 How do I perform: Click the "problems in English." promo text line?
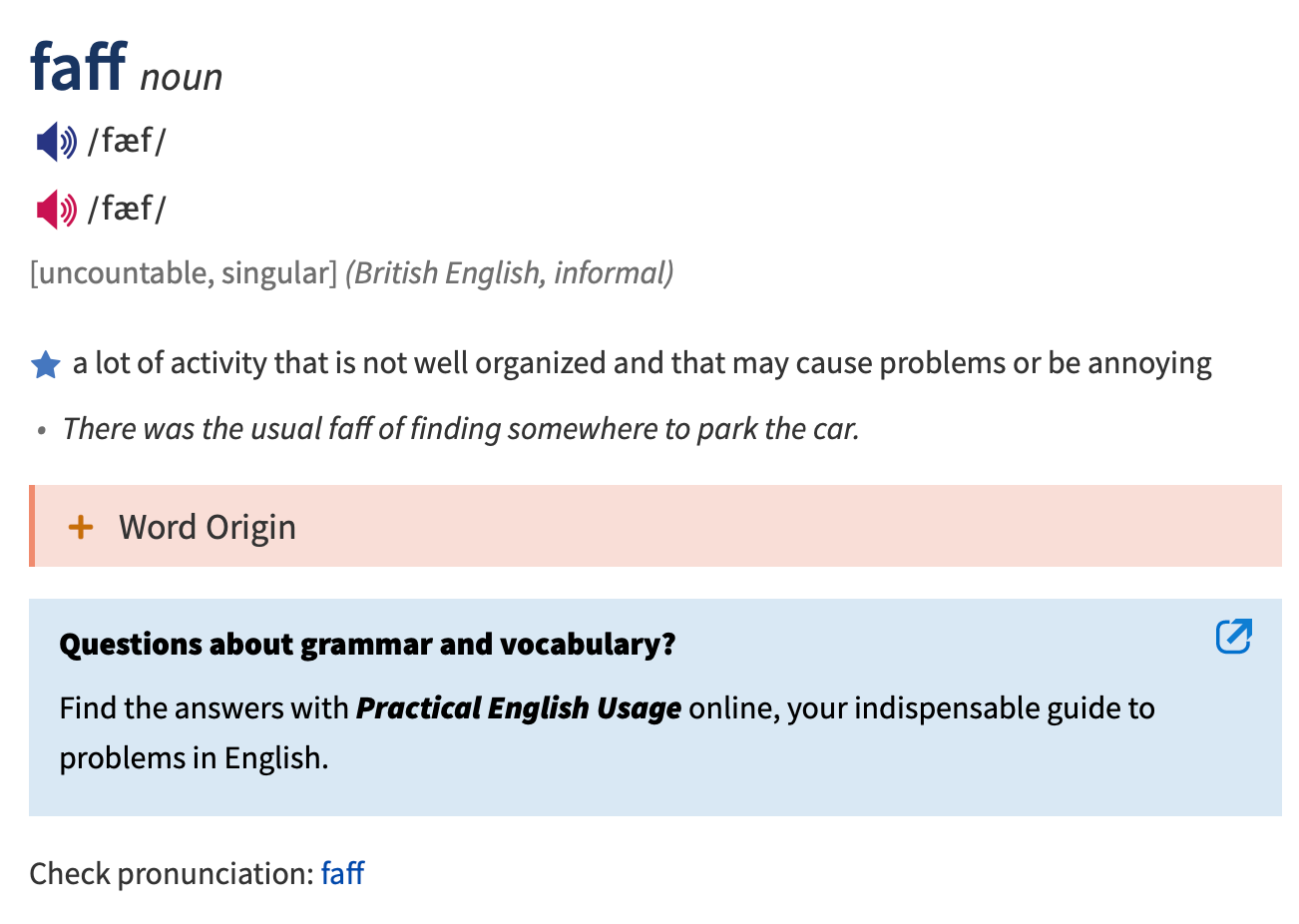[x=194, y=758]
